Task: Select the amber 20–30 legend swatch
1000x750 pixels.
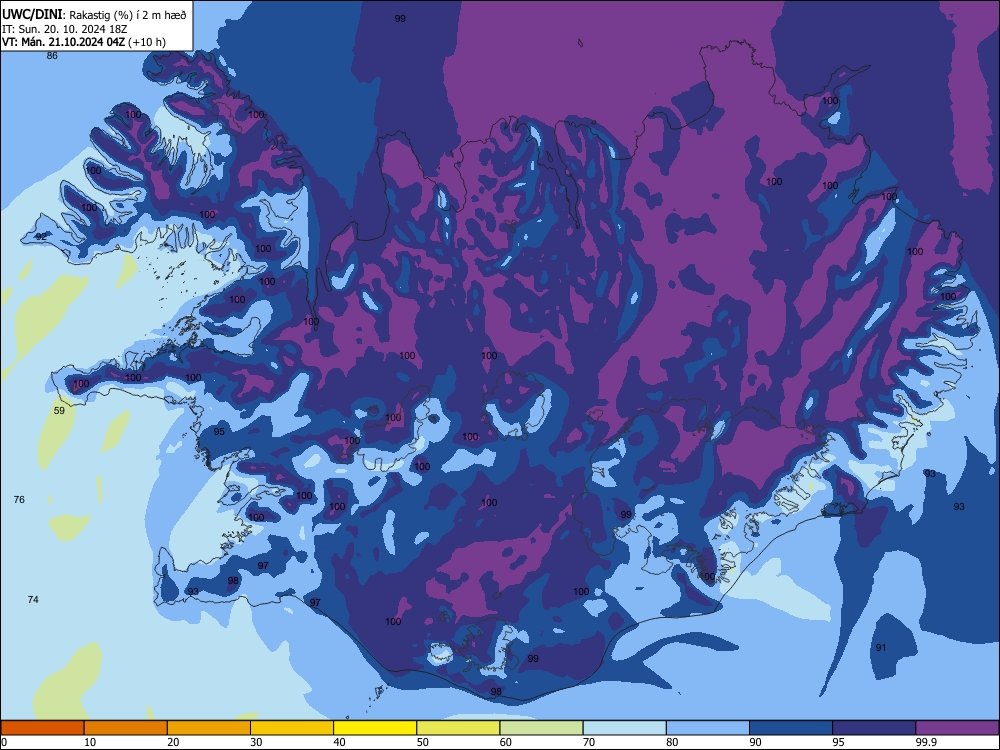Action: (x=209, y=728)
